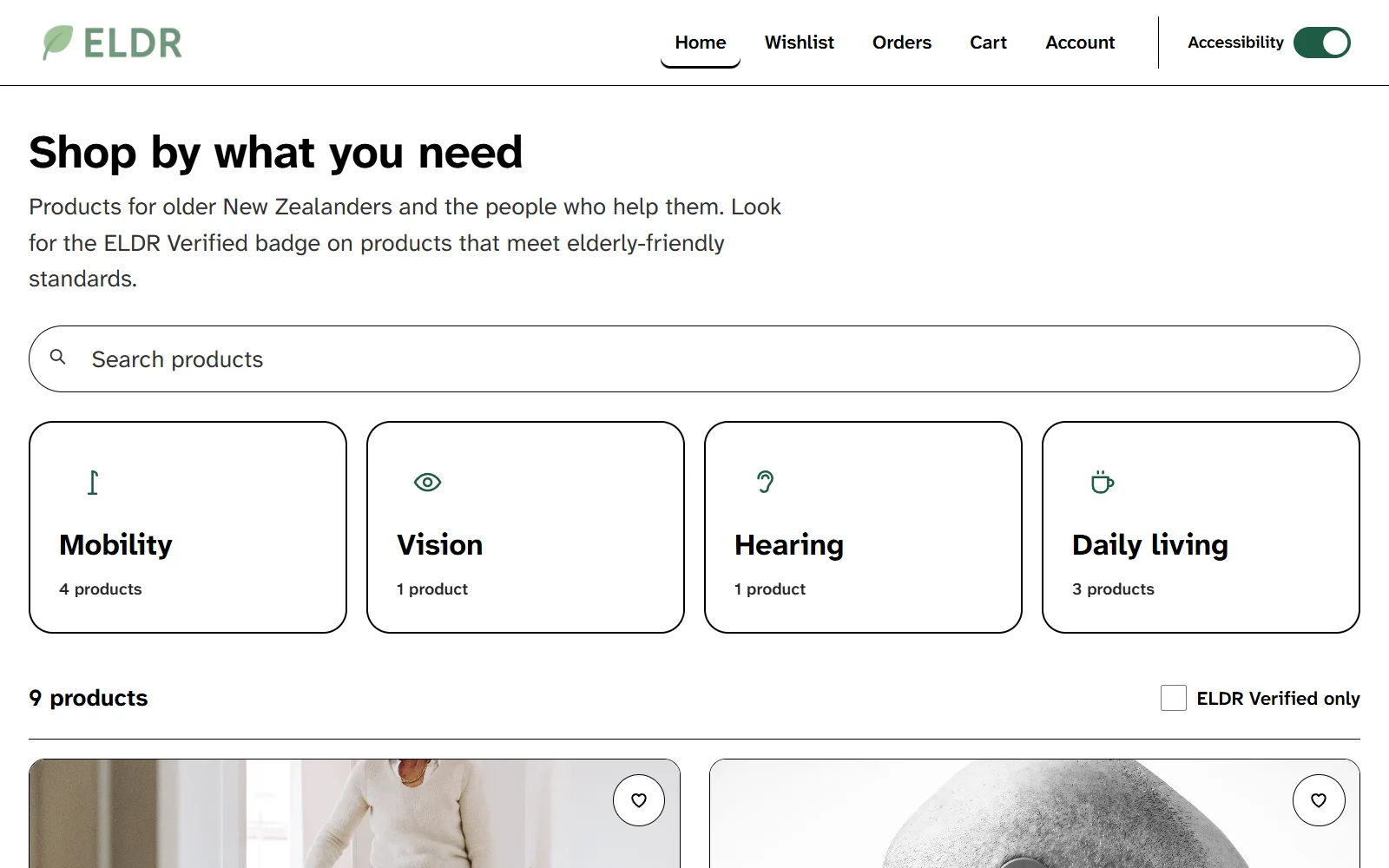1389x868 pixels.
Task: Toggle the Accessibility switch
Action: tap(1322, 43)
